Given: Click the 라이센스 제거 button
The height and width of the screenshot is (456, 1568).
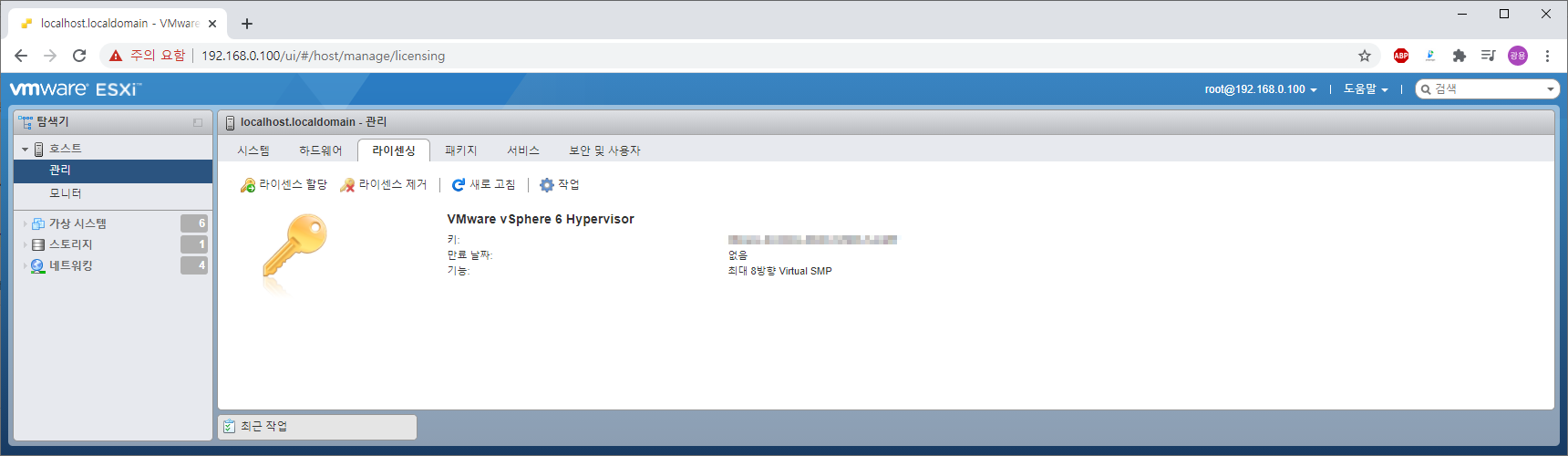Looking at the screenshot, I should point(383,185).
